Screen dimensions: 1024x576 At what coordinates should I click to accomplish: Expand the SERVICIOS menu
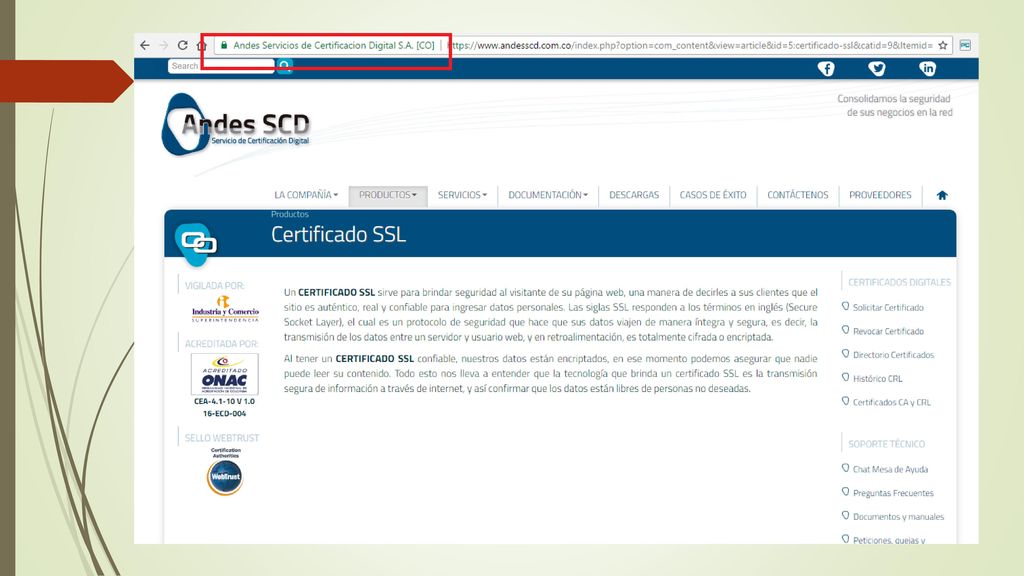coord(462,195)
